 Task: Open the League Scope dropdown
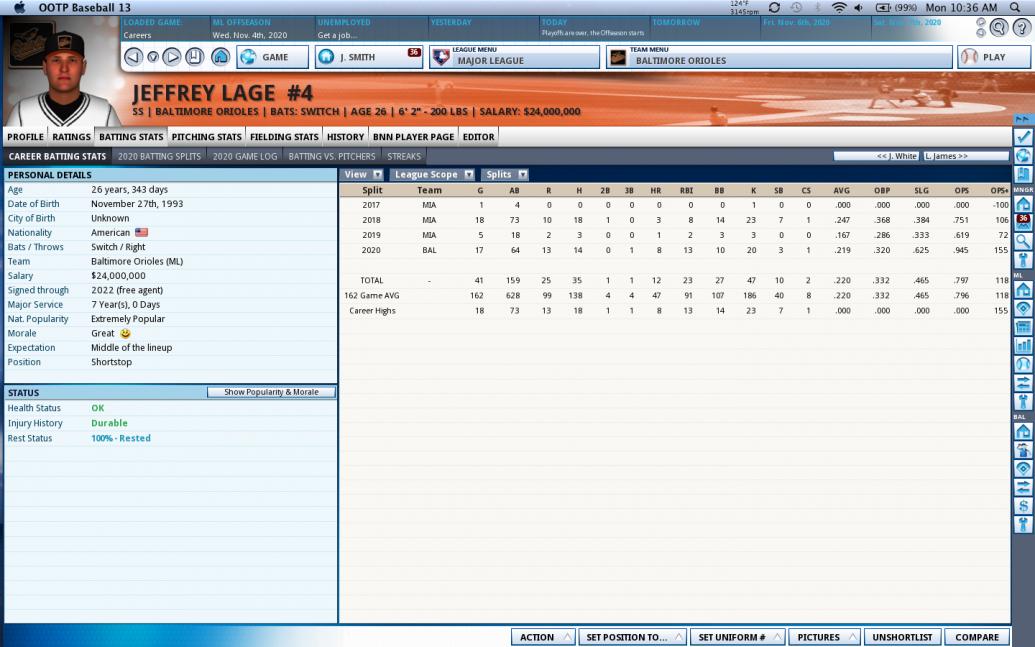[432, 174]
